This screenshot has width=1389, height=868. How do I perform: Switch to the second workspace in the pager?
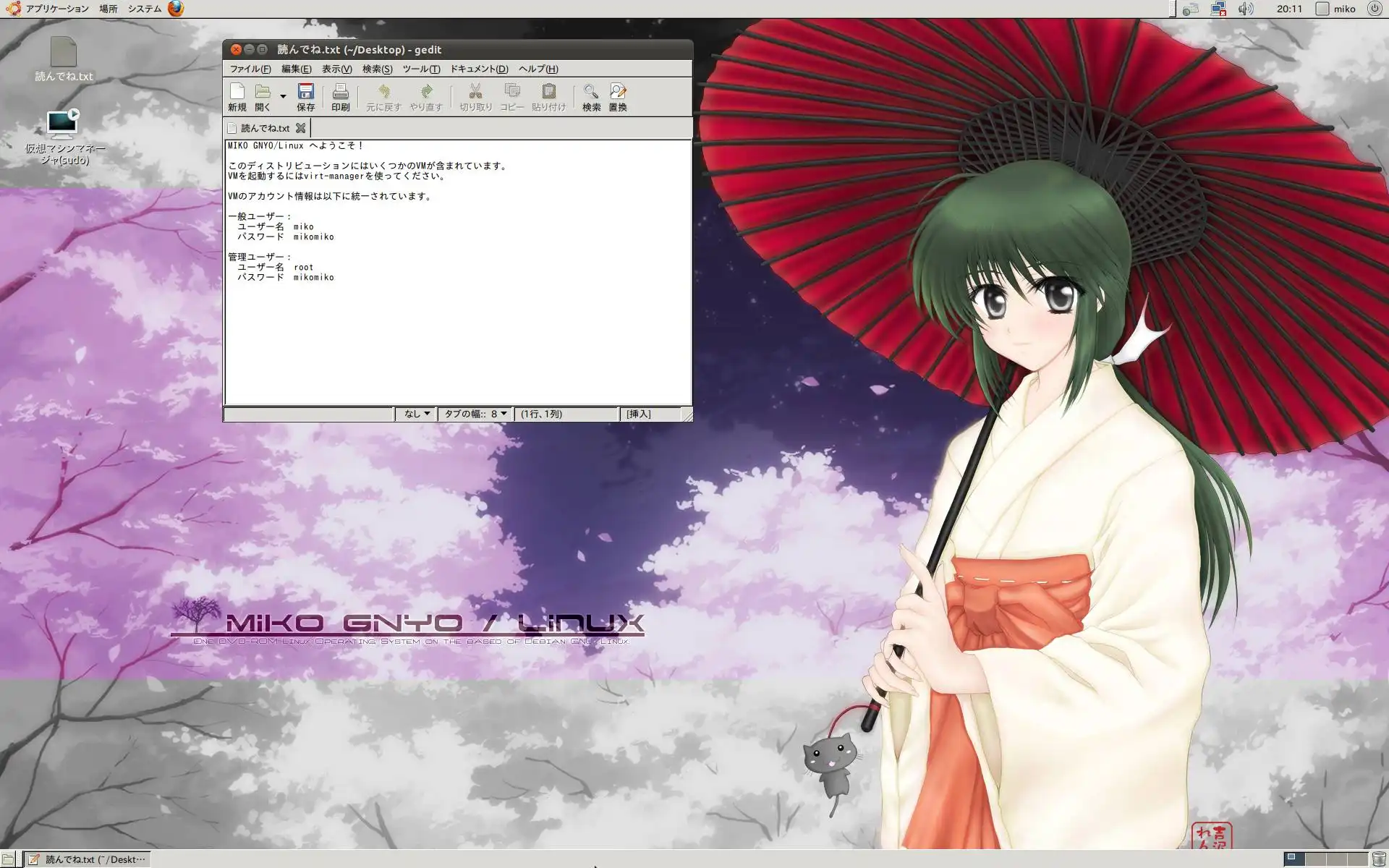tap(1315, 859)
